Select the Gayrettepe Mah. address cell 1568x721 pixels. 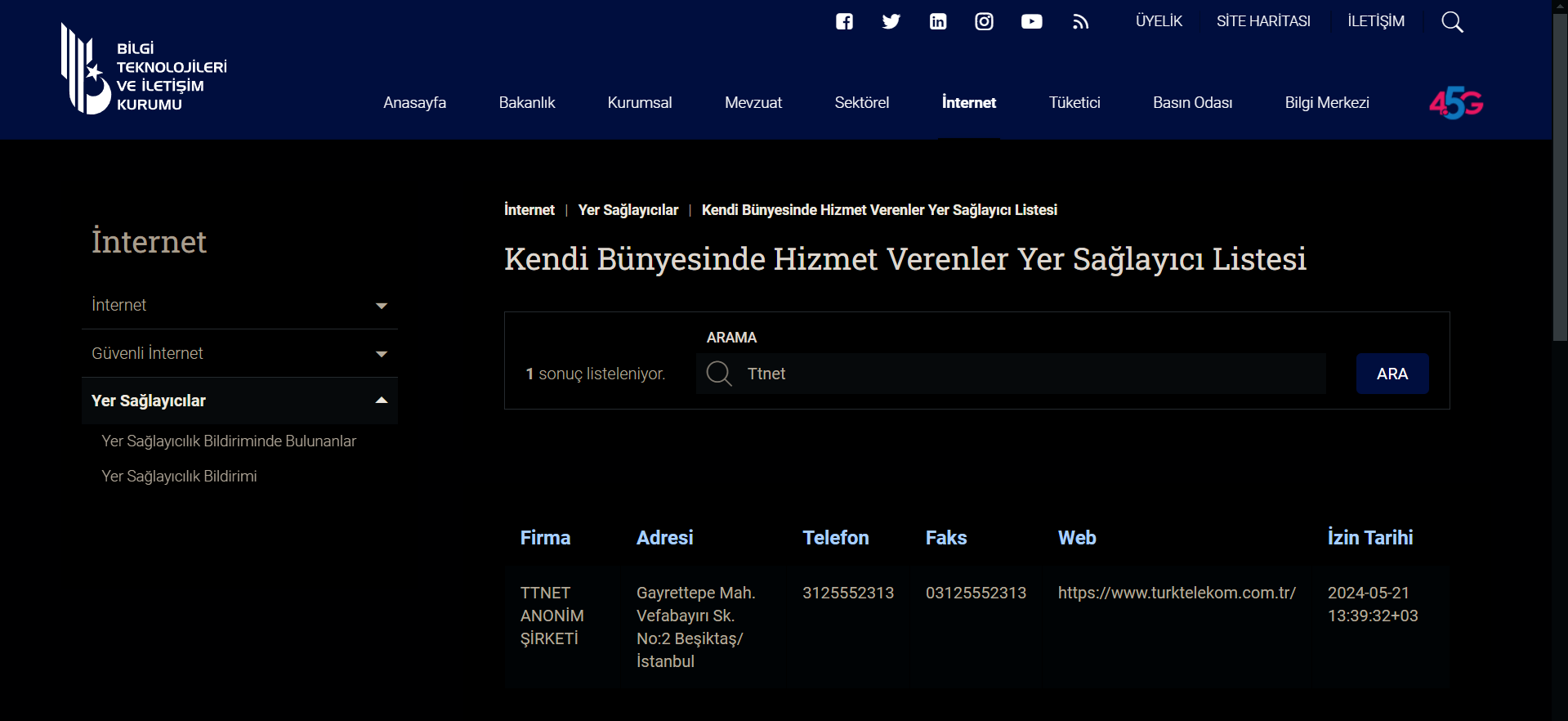[696, 627]
